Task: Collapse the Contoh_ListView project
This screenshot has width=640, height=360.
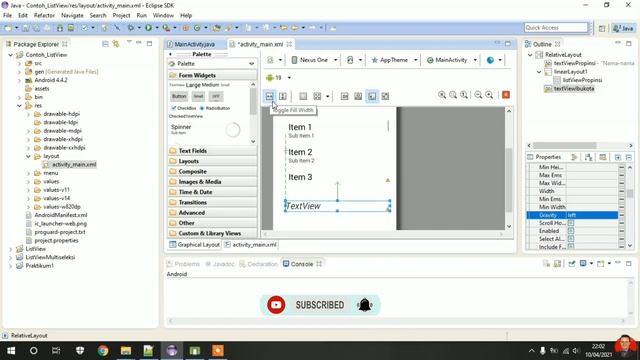Action: click(11, 55)
